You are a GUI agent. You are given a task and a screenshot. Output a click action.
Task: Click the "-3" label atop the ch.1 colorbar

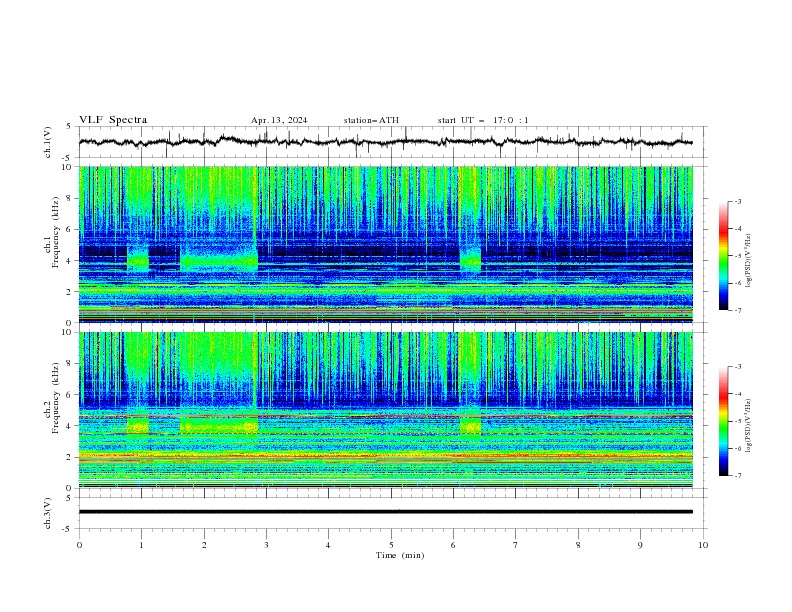(737, 201)
